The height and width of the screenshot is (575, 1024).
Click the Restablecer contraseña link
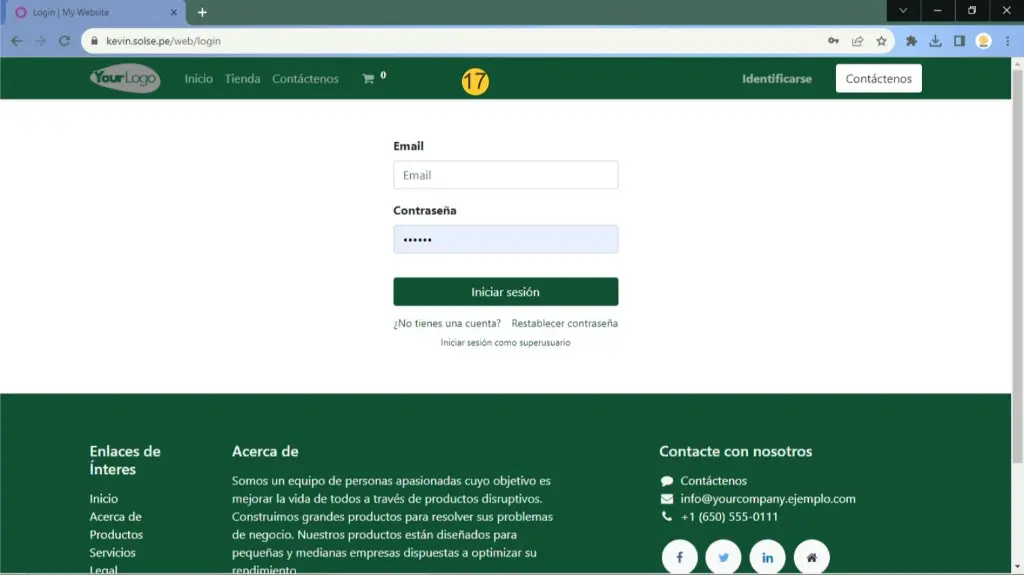point(564,324)
